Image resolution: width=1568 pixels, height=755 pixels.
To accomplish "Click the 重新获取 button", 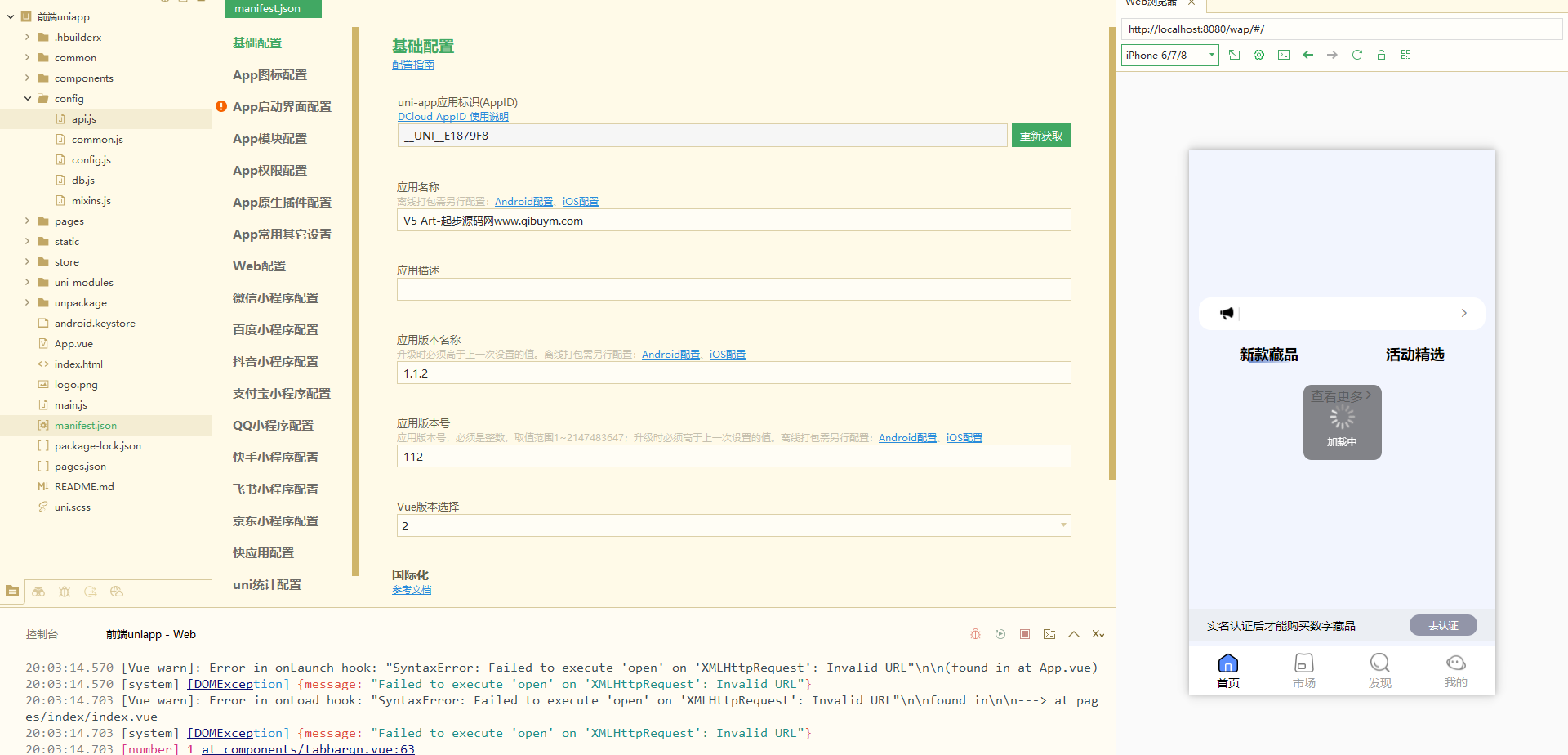I will 1040,136.
